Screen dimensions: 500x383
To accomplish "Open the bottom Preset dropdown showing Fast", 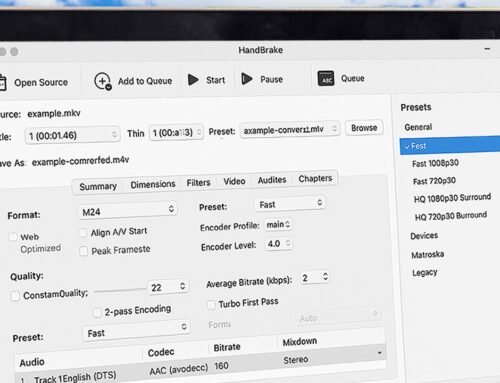I will [136, 330].
